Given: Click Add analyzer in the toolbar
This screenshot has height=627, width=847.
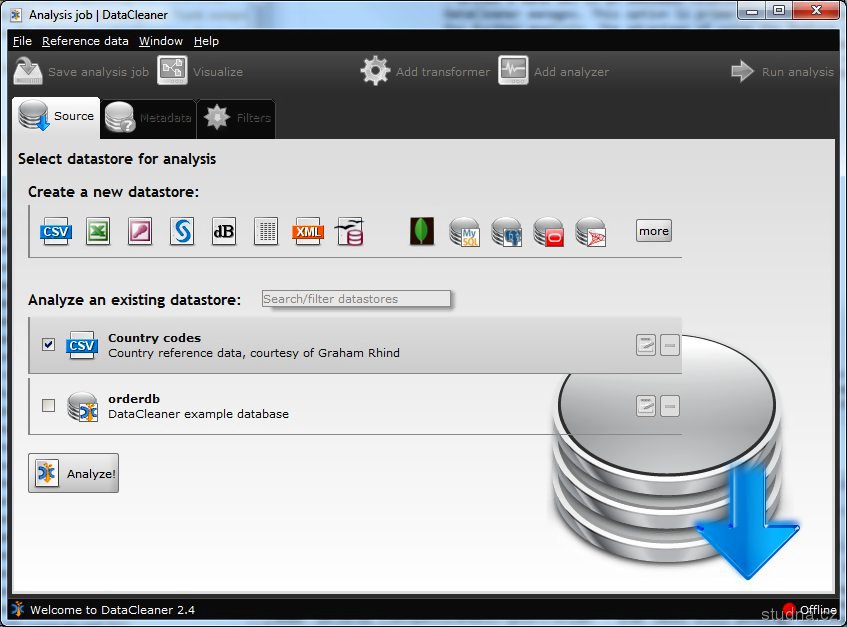Looking at the screenshot, I should pos(555,71).
